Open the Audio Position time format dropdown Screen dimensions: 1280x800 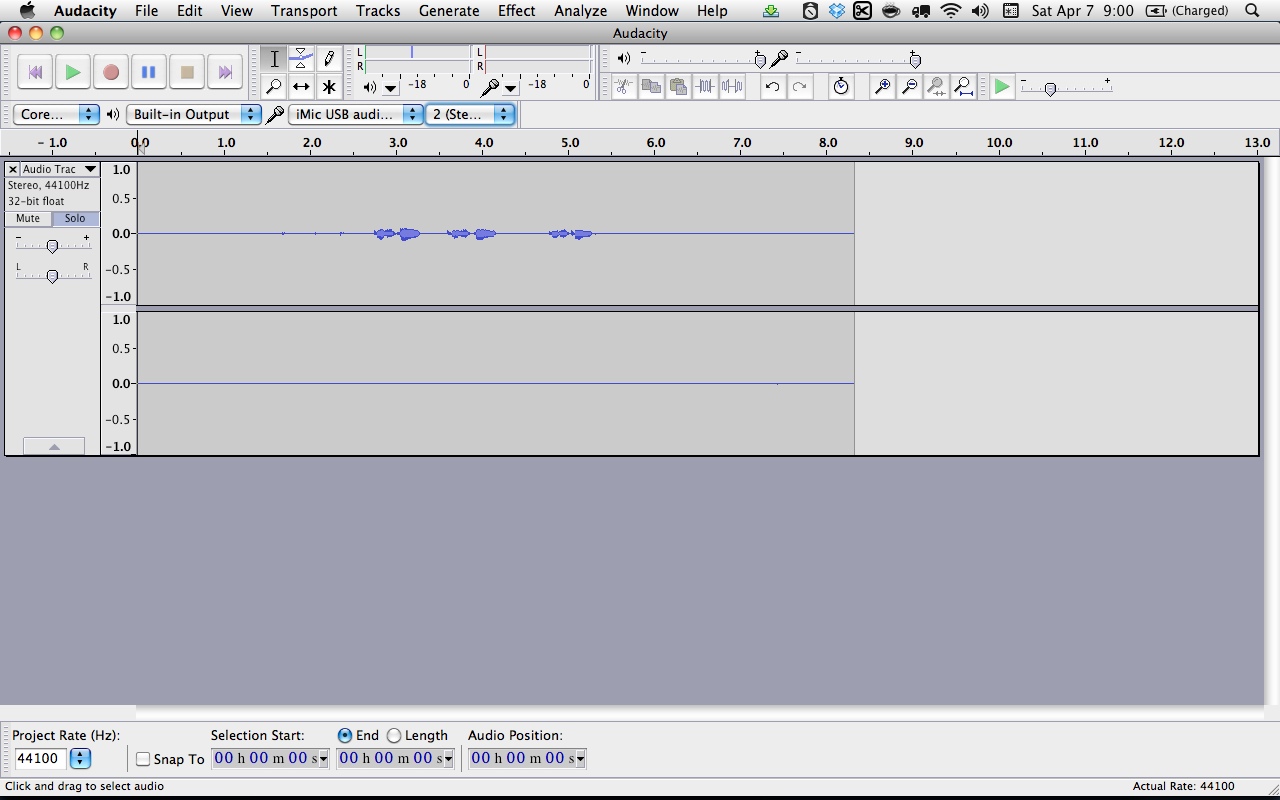tap(580, 759)
